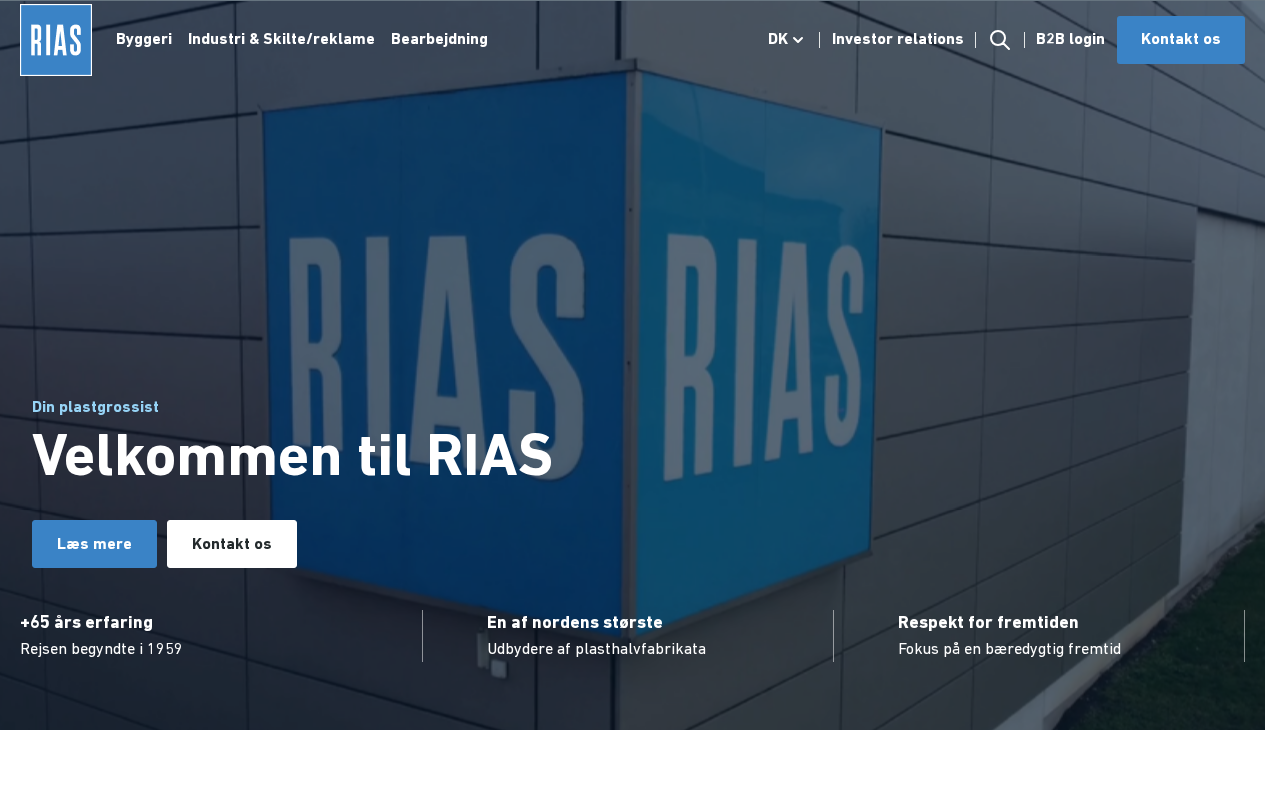
Task: Click 'Fokus på en bæredygtig fremtid' text
Action: click(x=1009, y=649)
